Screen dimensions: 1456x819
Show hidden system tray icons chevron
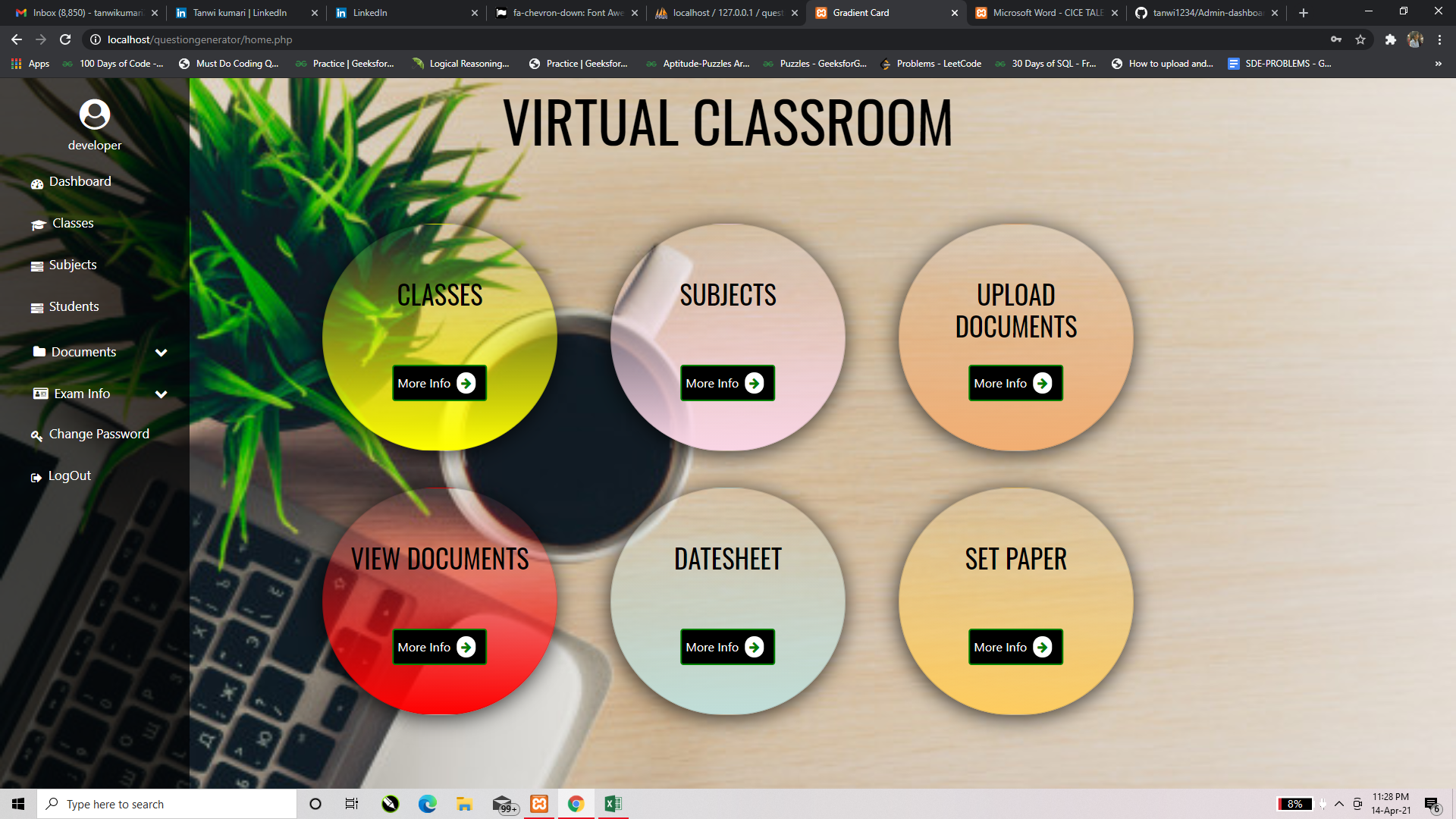(1339, 804)
